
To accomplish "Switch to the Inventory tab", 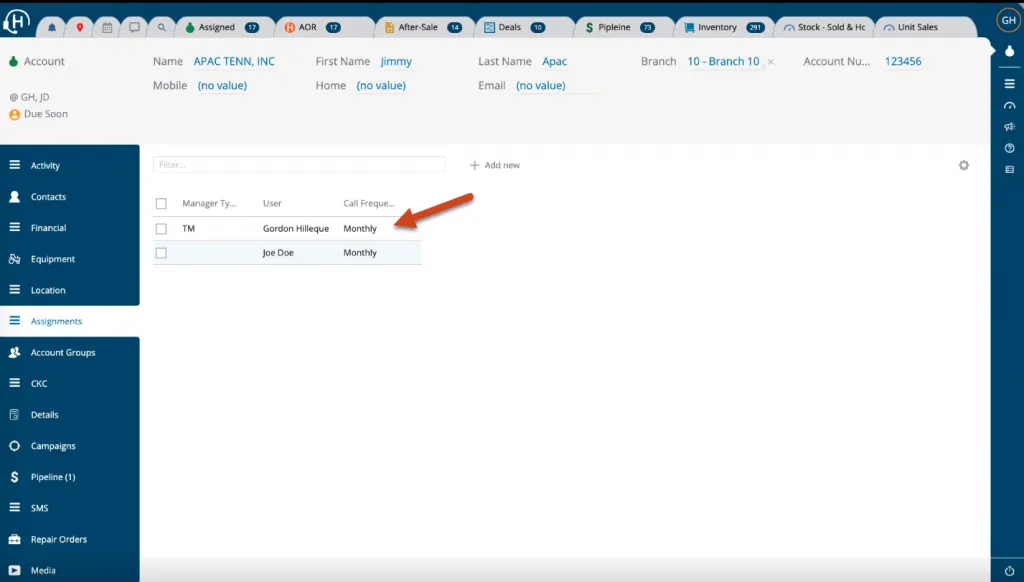I will coord(724,27).
